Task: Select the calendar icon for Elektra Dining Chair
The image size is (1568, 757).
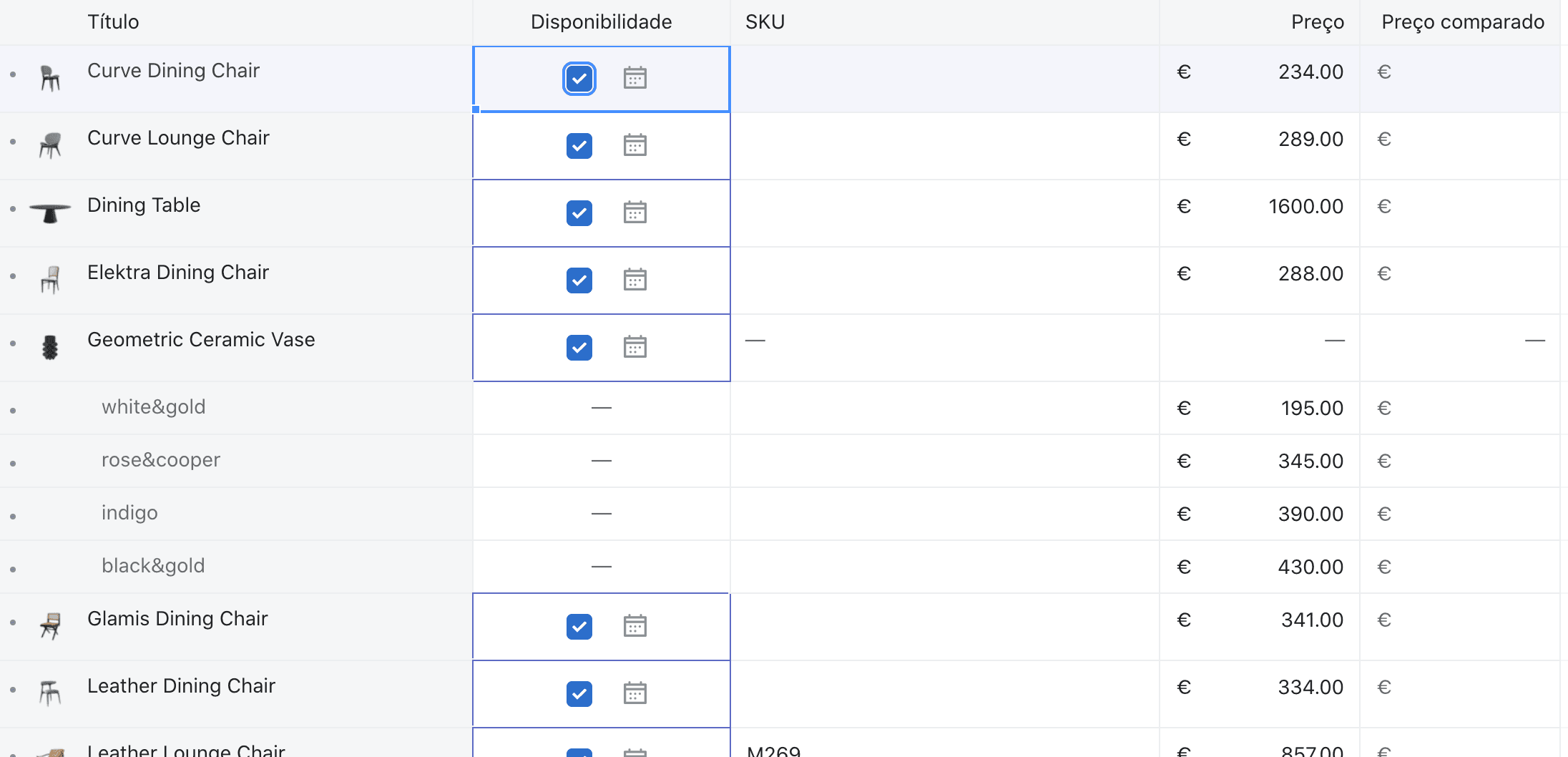Action: click(636, 280)
